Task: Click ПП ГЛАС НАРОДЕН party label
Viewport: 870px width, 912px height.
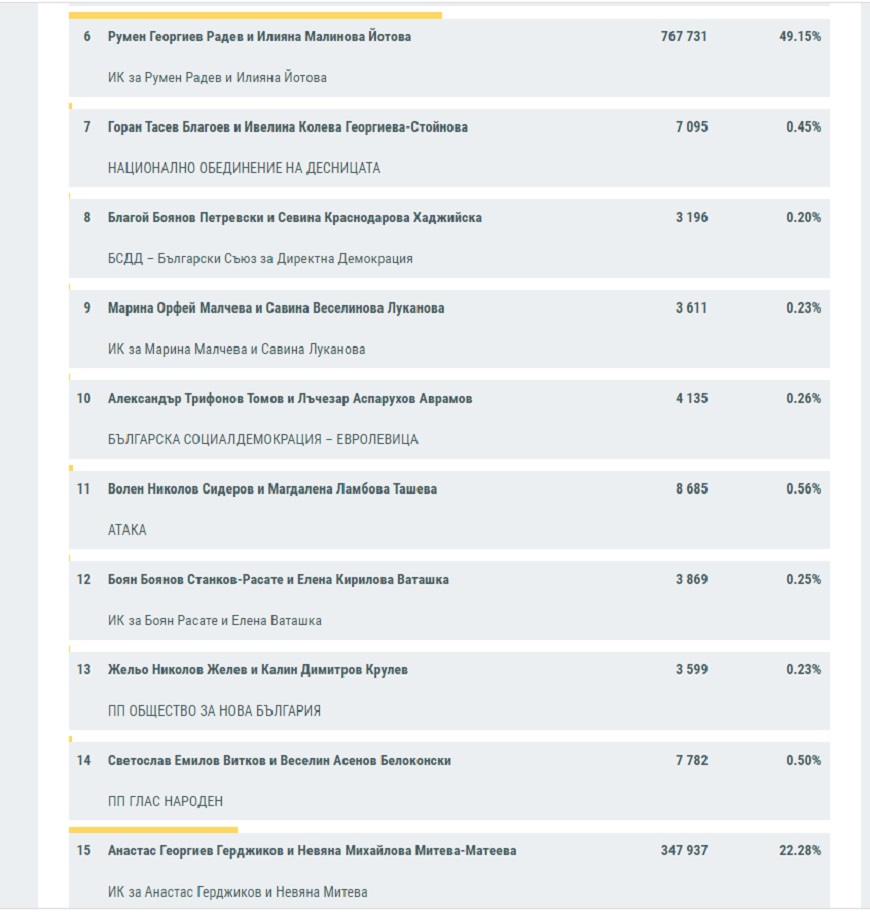Action: click(x=165, y=801)
